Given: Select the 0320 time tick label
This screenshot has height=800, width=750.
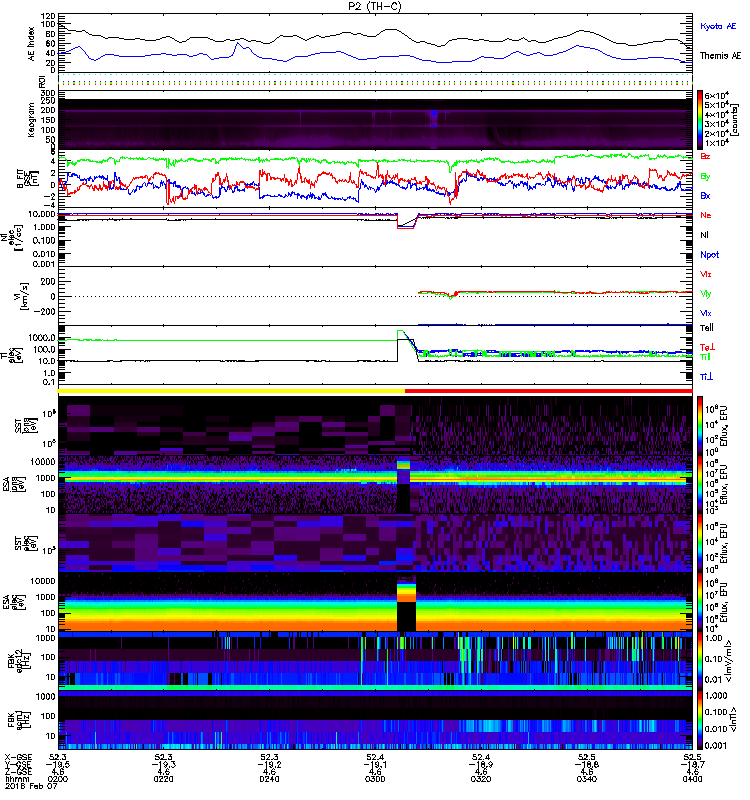Looking at the screenshot, I should click(x=481, y=779).
